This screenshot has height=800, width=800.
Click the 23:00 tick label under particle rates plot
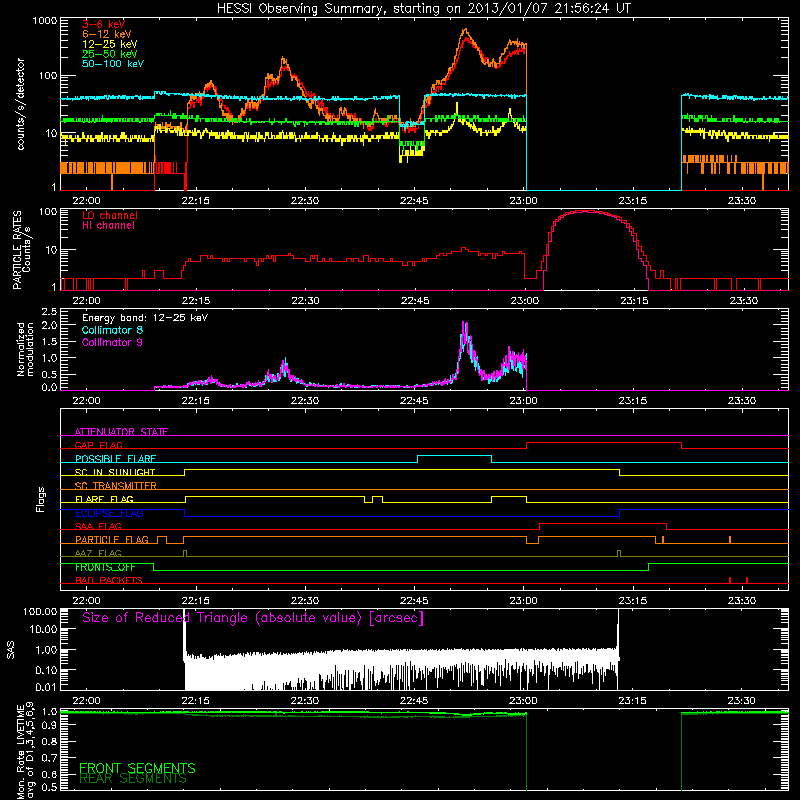[x=524, y=301]
